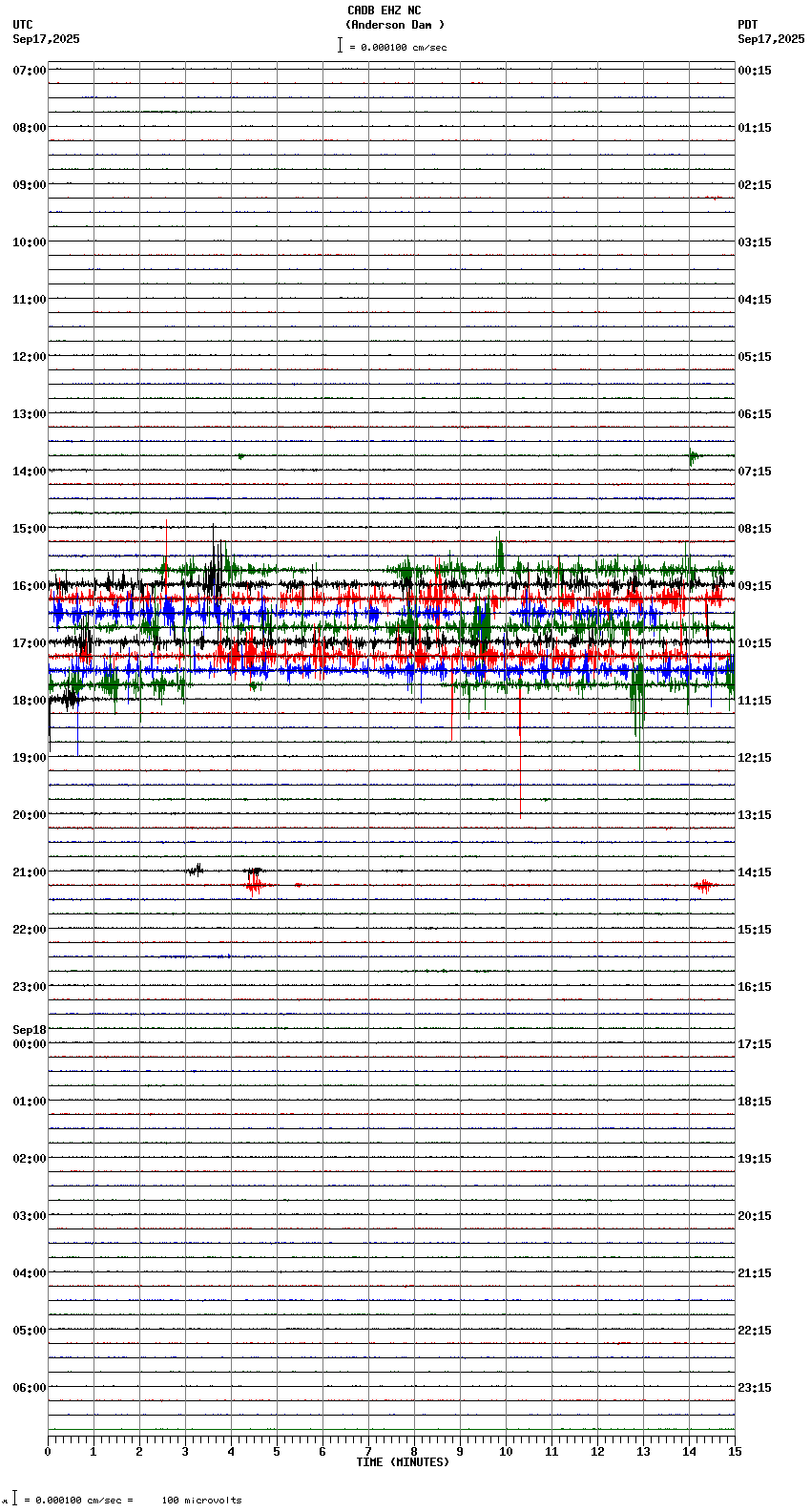Click the 06:00 UTC row label
The width and height of the screenshot is (811, 1512).
click(30, 1388)
